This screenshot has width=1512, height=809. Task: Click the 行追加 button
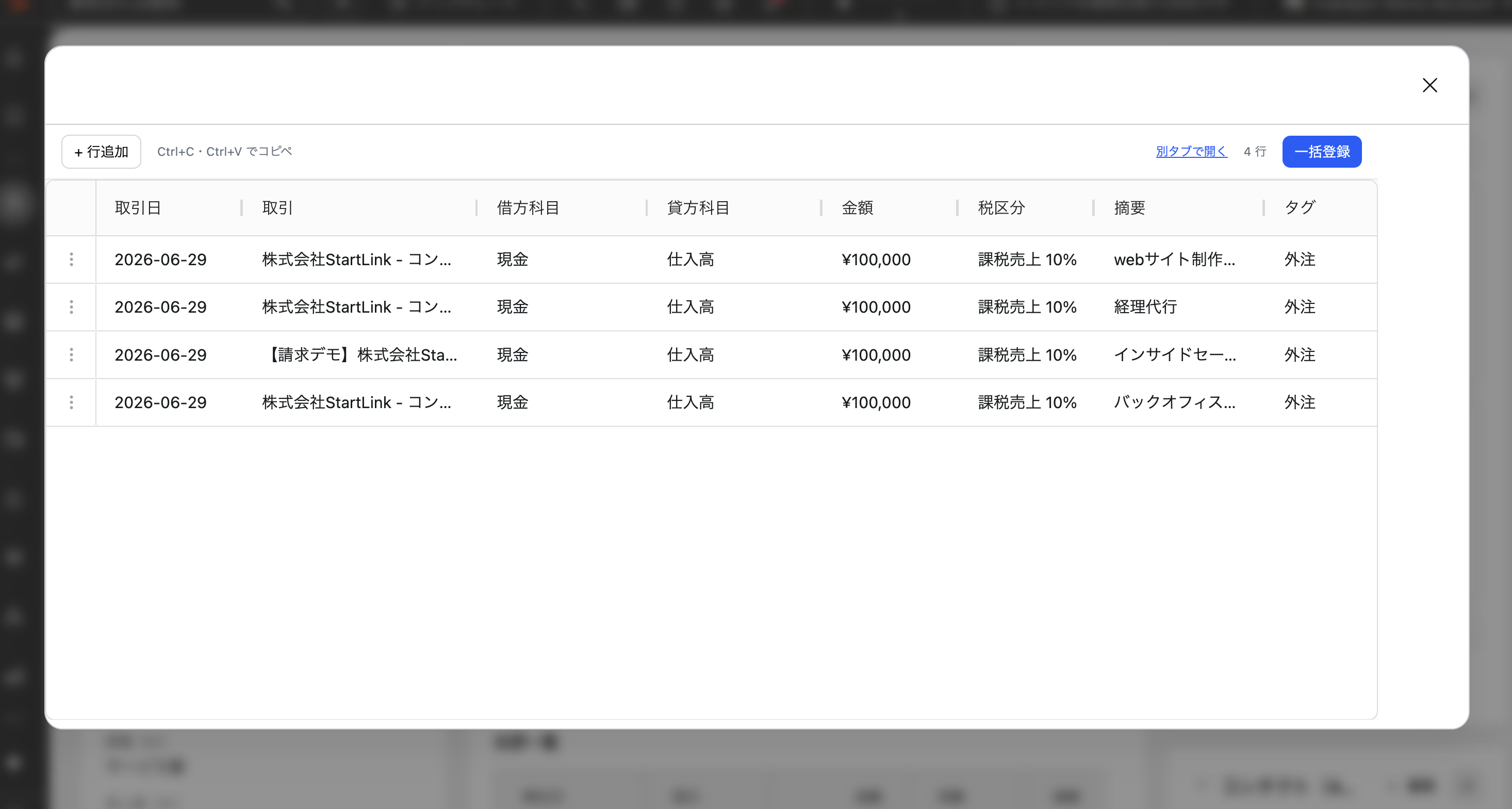tap(101, 152)
